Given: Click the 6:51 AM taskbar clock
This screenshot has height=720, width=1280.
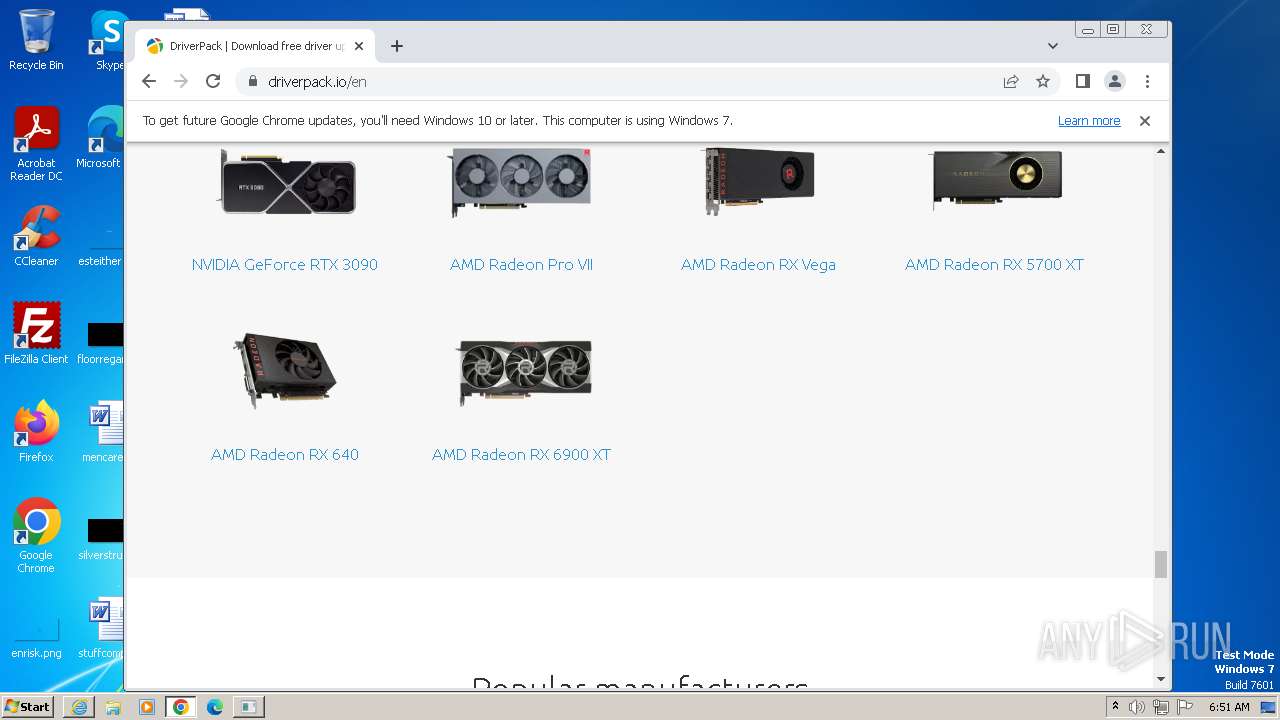Looking at the screenshot, I should point(1229,707).
